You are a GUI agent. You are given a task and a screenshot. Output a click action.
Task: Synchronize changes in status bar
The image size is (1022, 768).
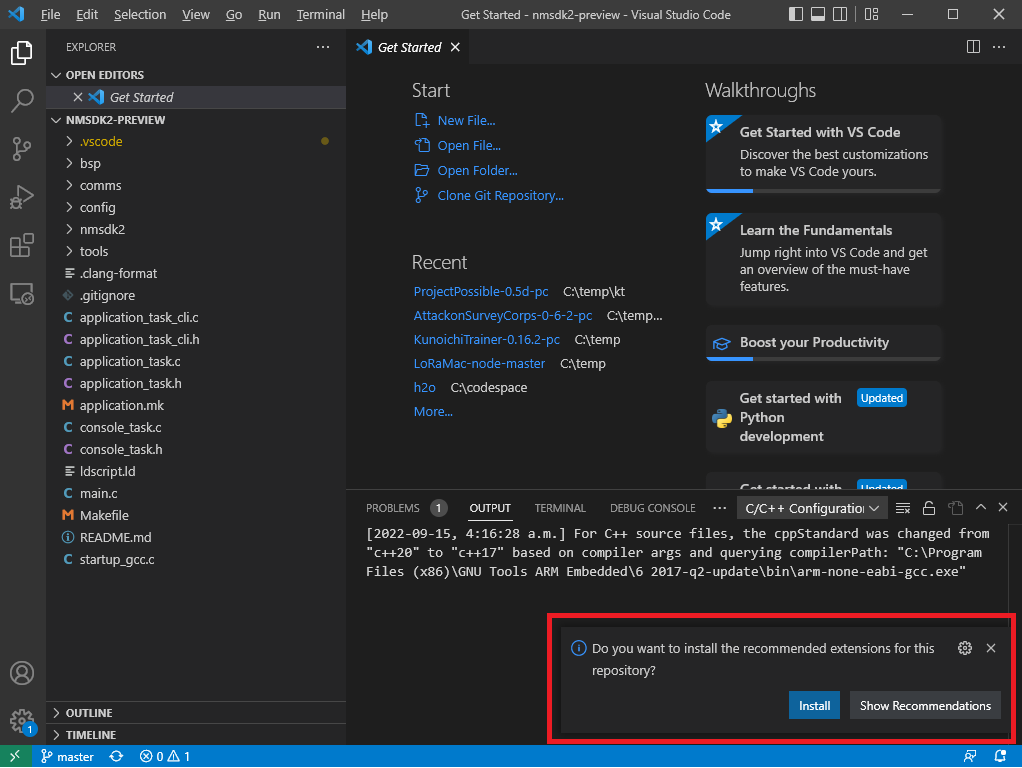(117, 756)
